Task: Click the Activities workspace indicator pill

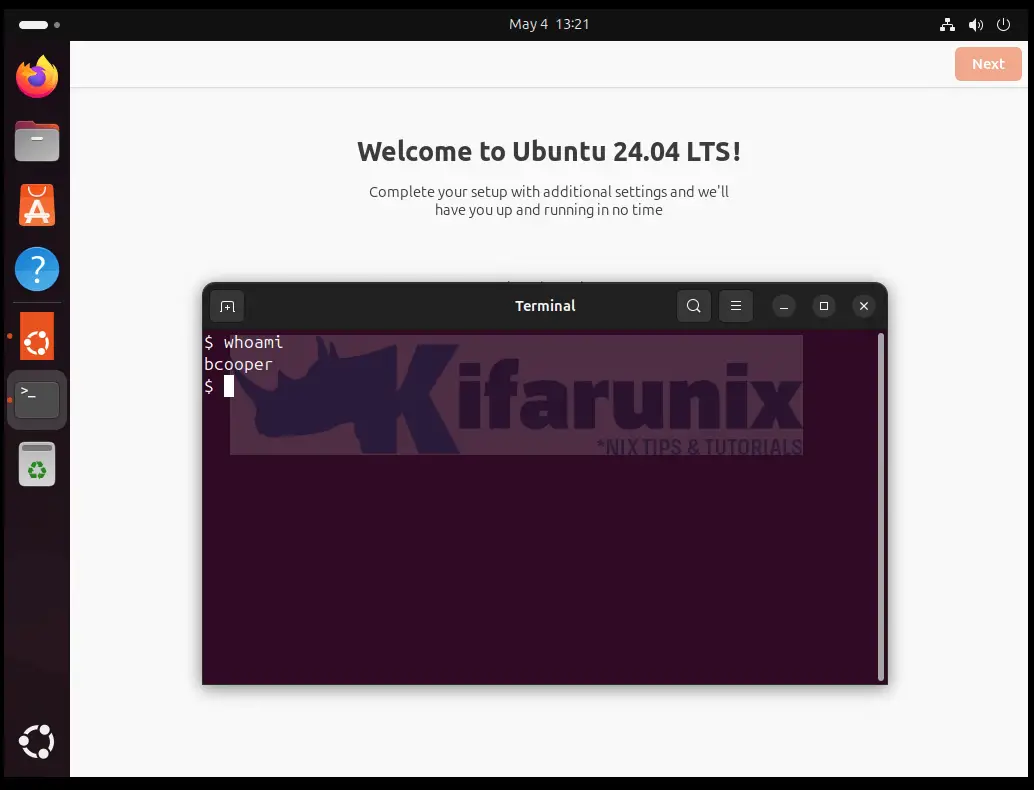Action: point(34,24)
